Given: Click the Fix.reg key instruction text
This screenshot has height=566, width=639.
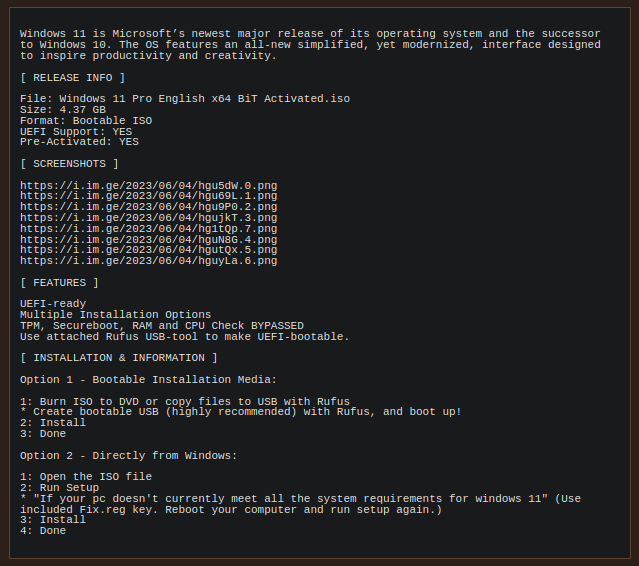Looking at the screenshot, I should [x=300, y=504].
